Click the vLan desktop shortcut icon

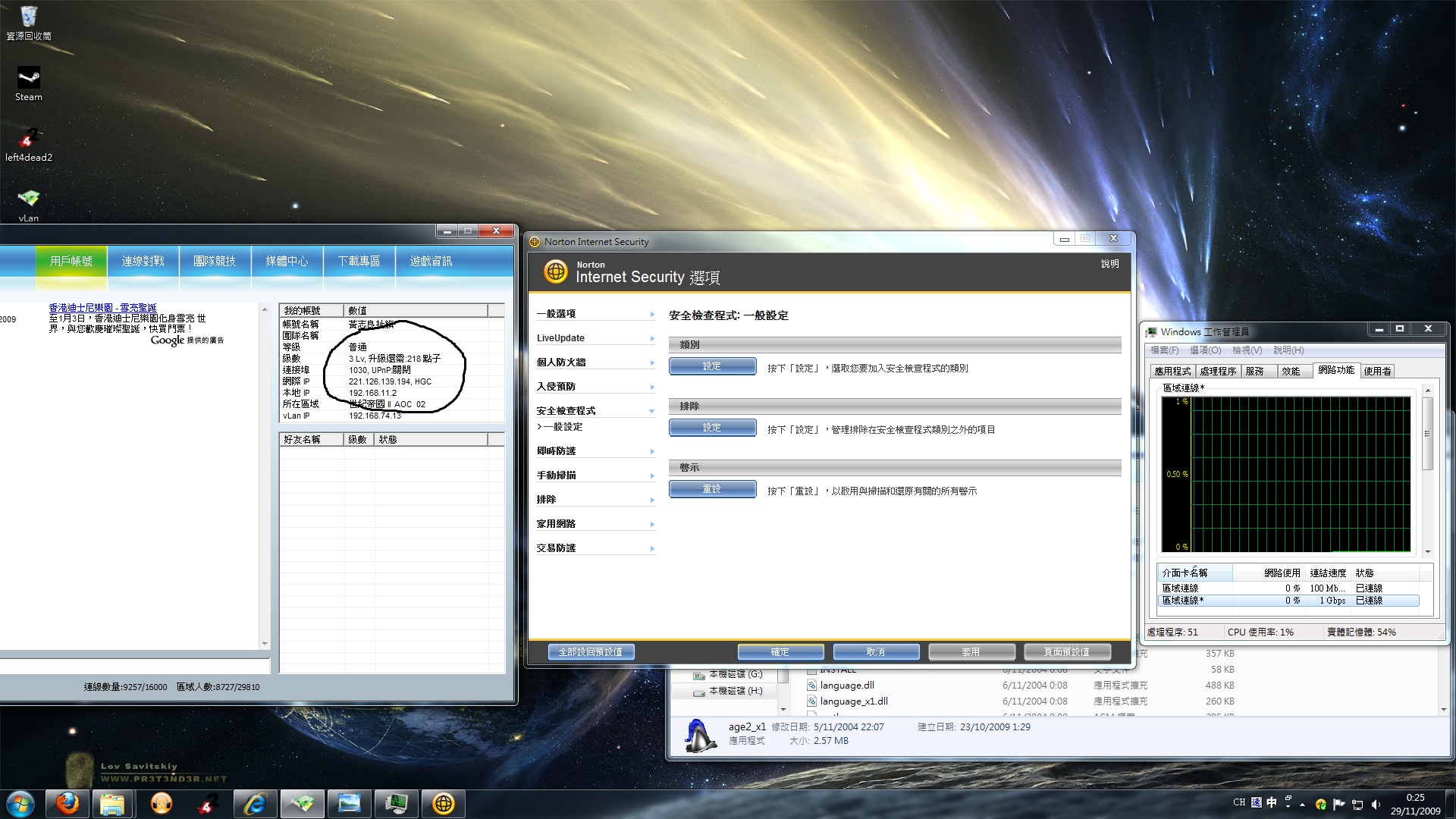[28, 199]
